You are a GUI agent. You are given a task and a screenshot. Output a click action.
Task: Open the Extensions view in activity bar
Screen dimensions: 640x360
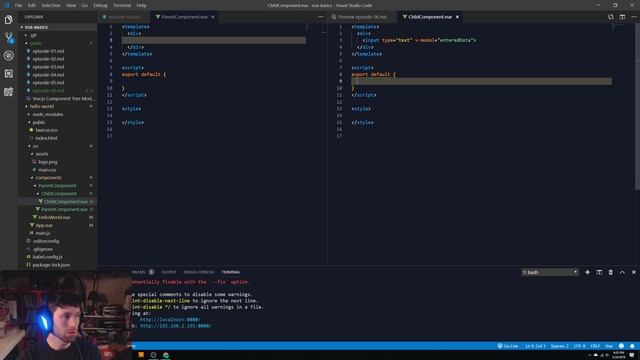[9, 73]
